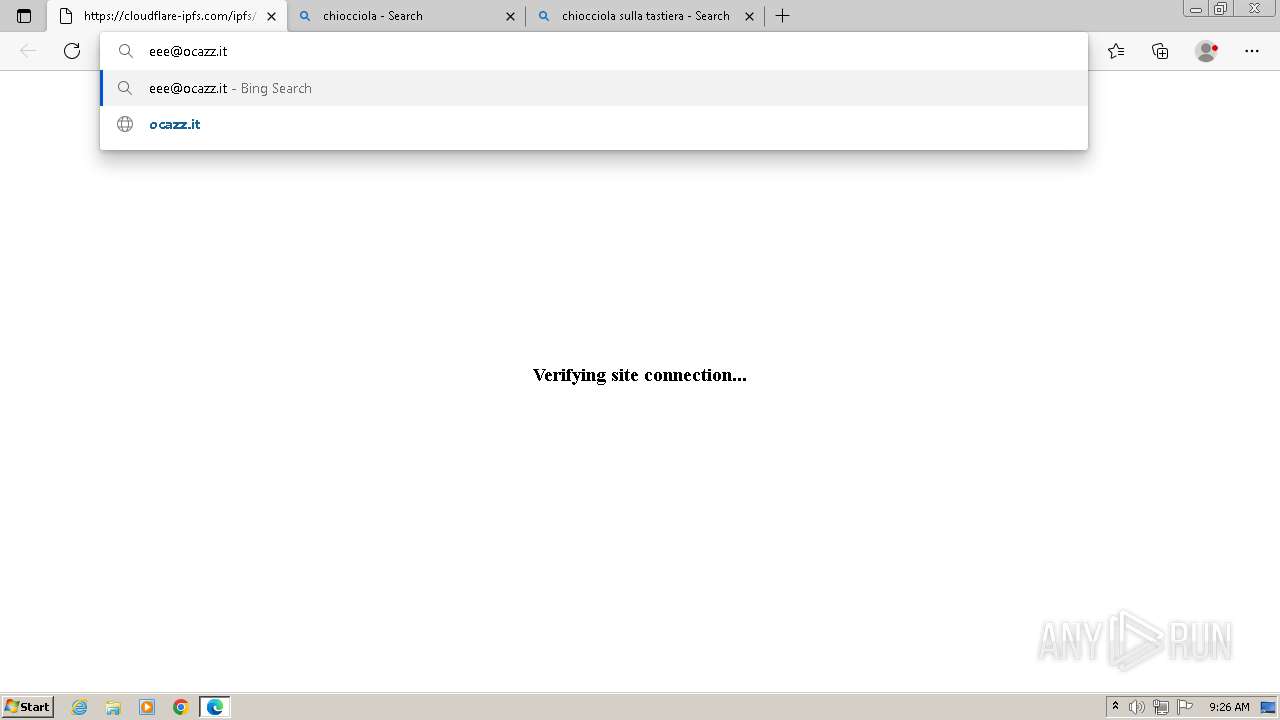The height and width of the screenshot is (720, 1280).
Task: Launch Google Chrome from the taskbar
Action: (181, 707)
